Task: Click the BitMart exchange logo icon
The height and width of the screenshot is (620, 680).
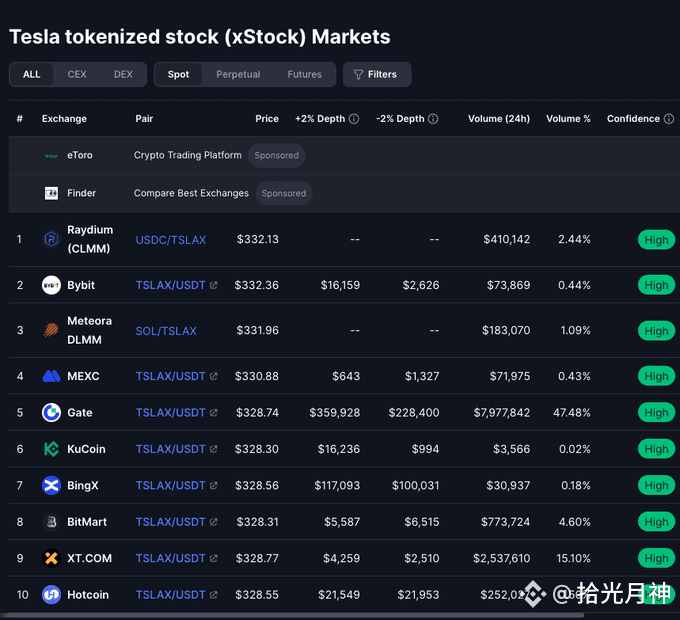Action: (51, 522)
